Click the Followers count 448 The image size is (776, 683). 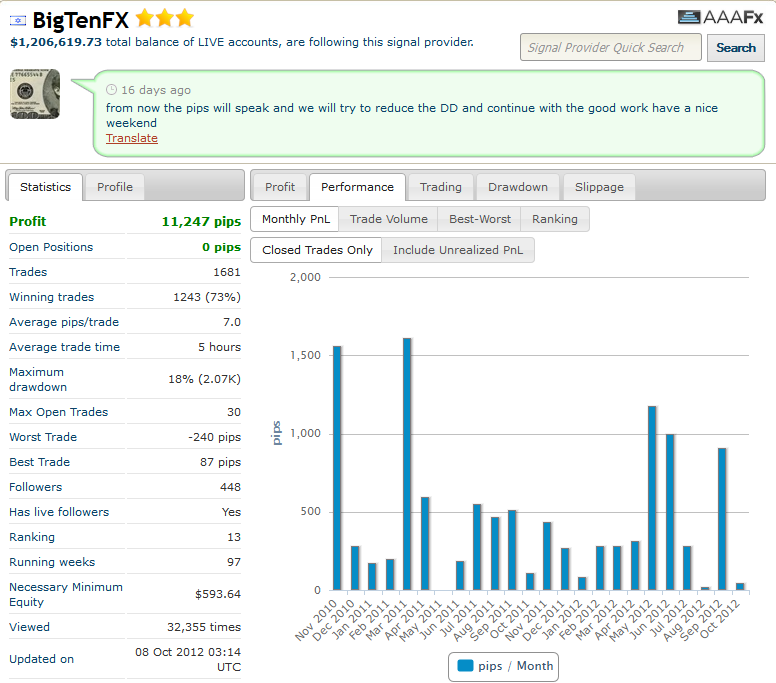coord(230,487)
